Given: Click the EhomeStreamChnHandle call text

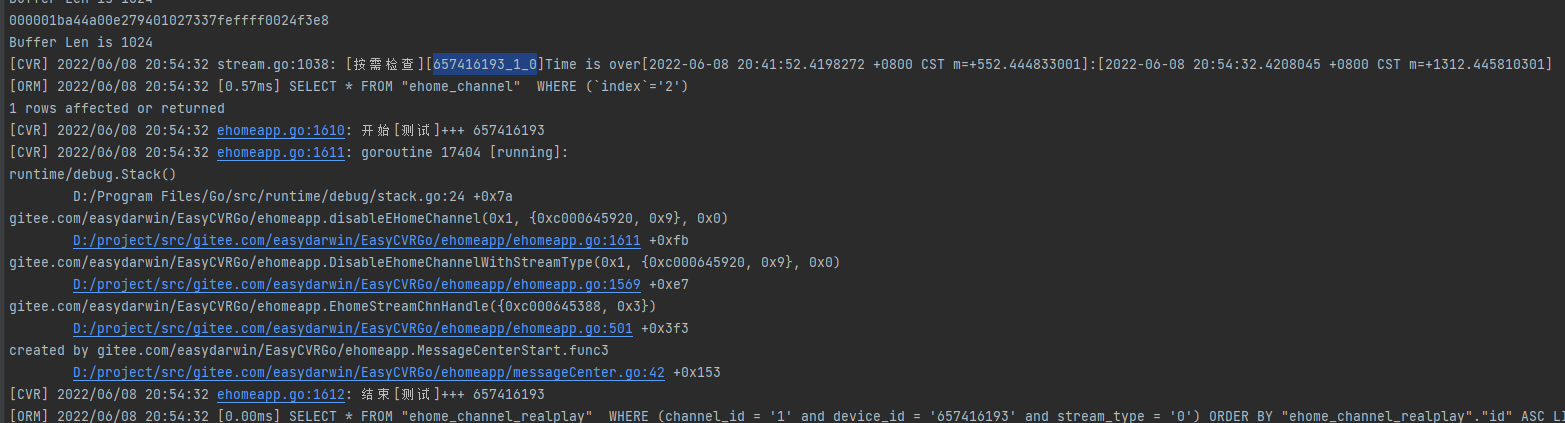Looking at the screenshot, I should coord(332,306).
